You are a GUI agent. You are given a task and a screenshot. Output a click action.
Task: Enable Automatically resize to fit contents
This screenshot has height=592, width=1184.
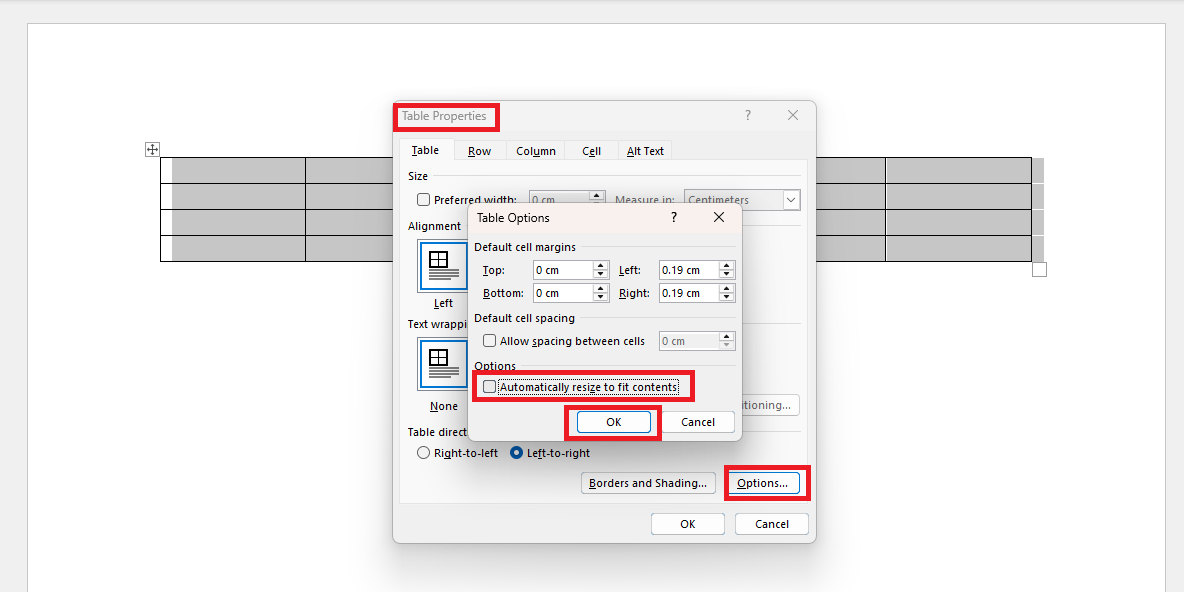[489, 387]
